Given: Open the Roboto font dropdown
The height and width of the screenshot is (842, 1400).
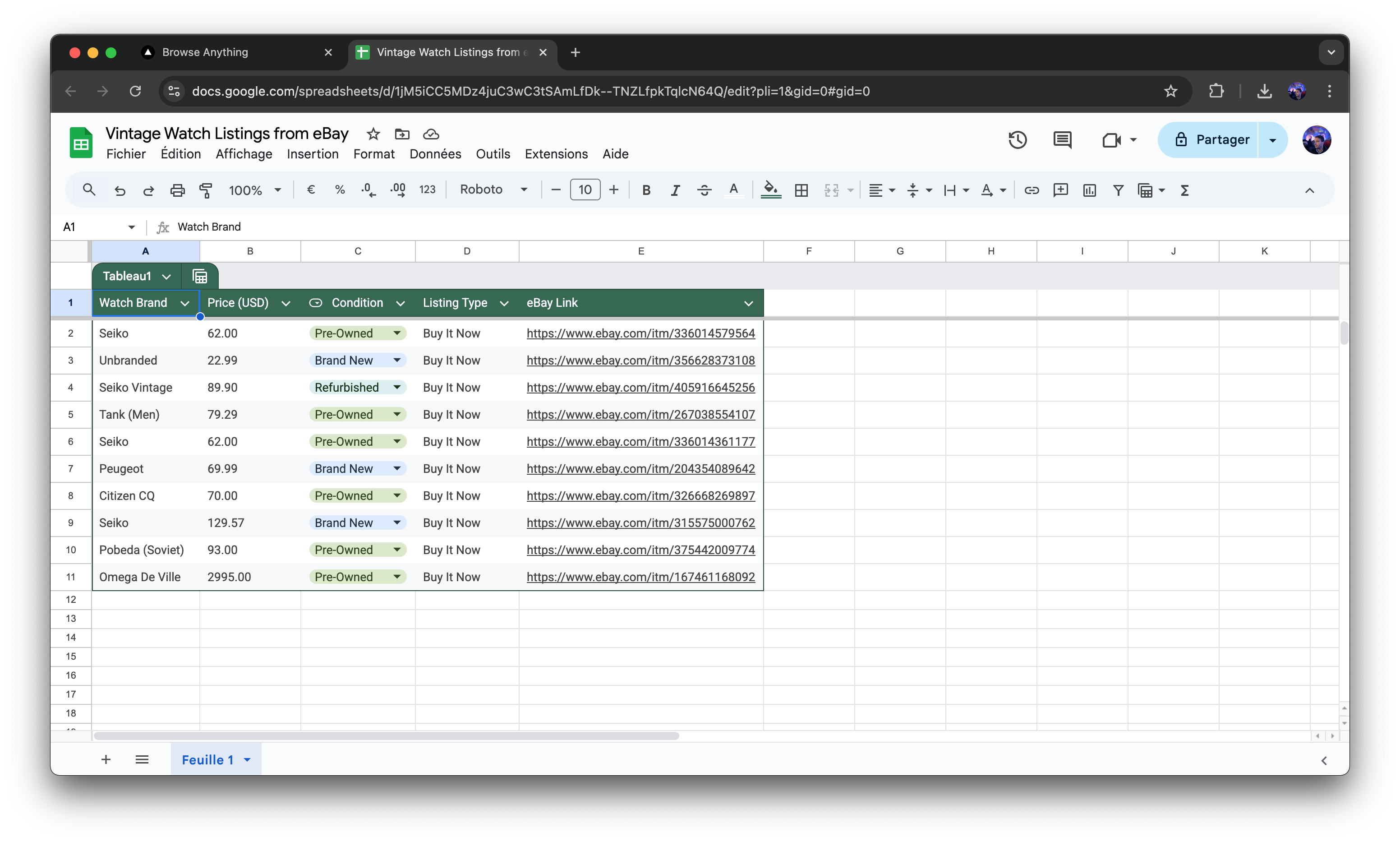Looking at the screenshot, I should [493, 190].
